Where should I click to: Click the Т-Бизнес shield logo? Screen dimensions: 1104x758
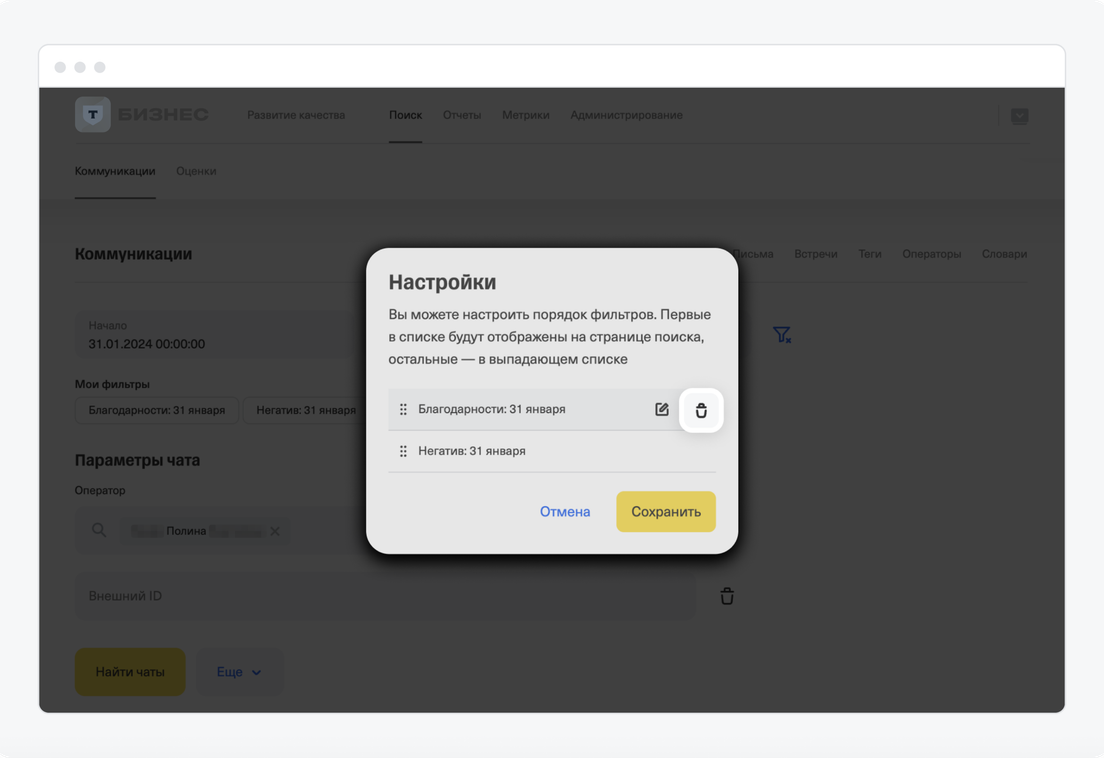click(x=93, y=115)
